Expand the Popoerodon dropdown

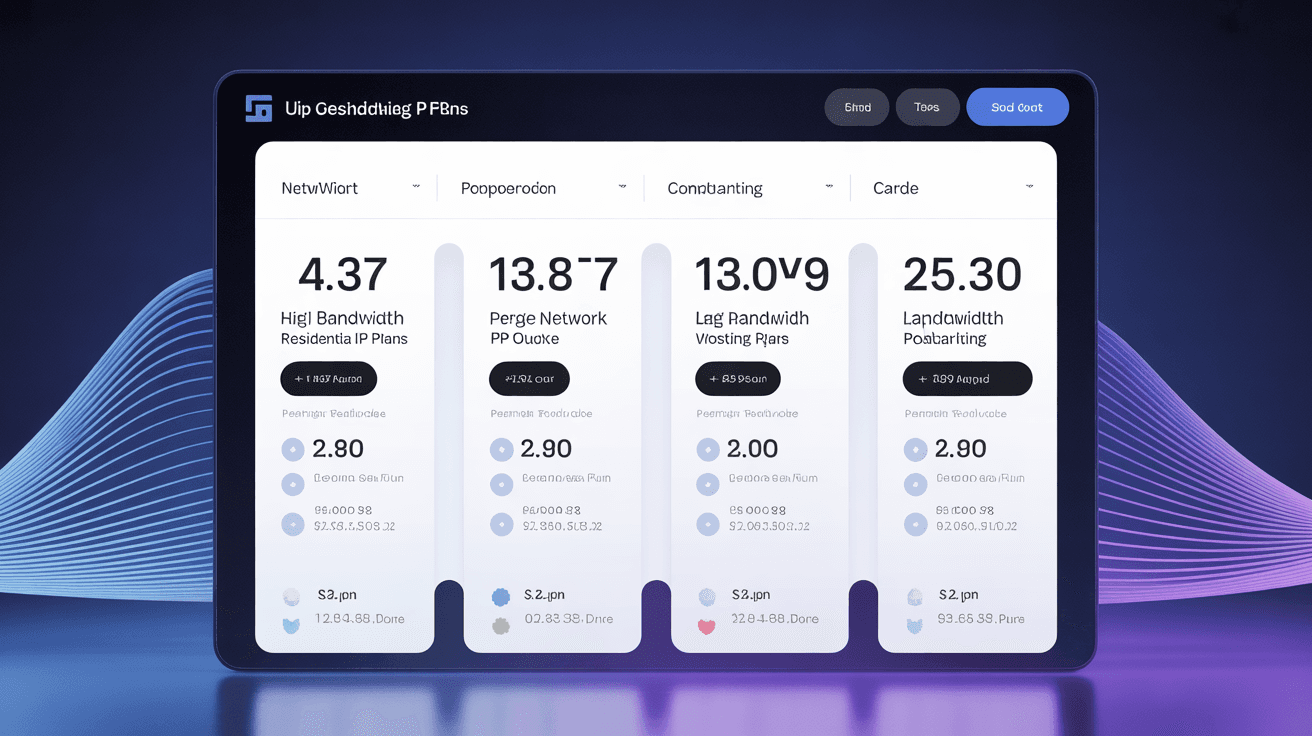point(622,187)
